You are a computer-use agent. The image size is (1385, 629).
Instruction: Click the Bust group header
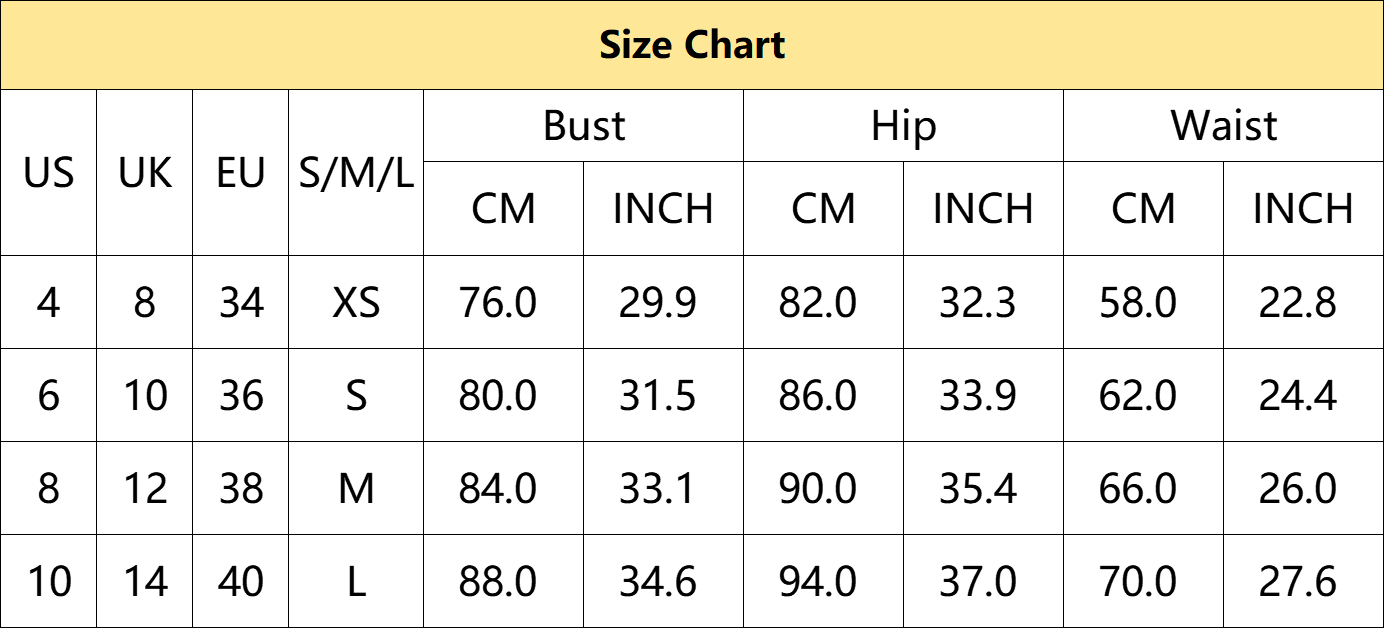[584, 126]
